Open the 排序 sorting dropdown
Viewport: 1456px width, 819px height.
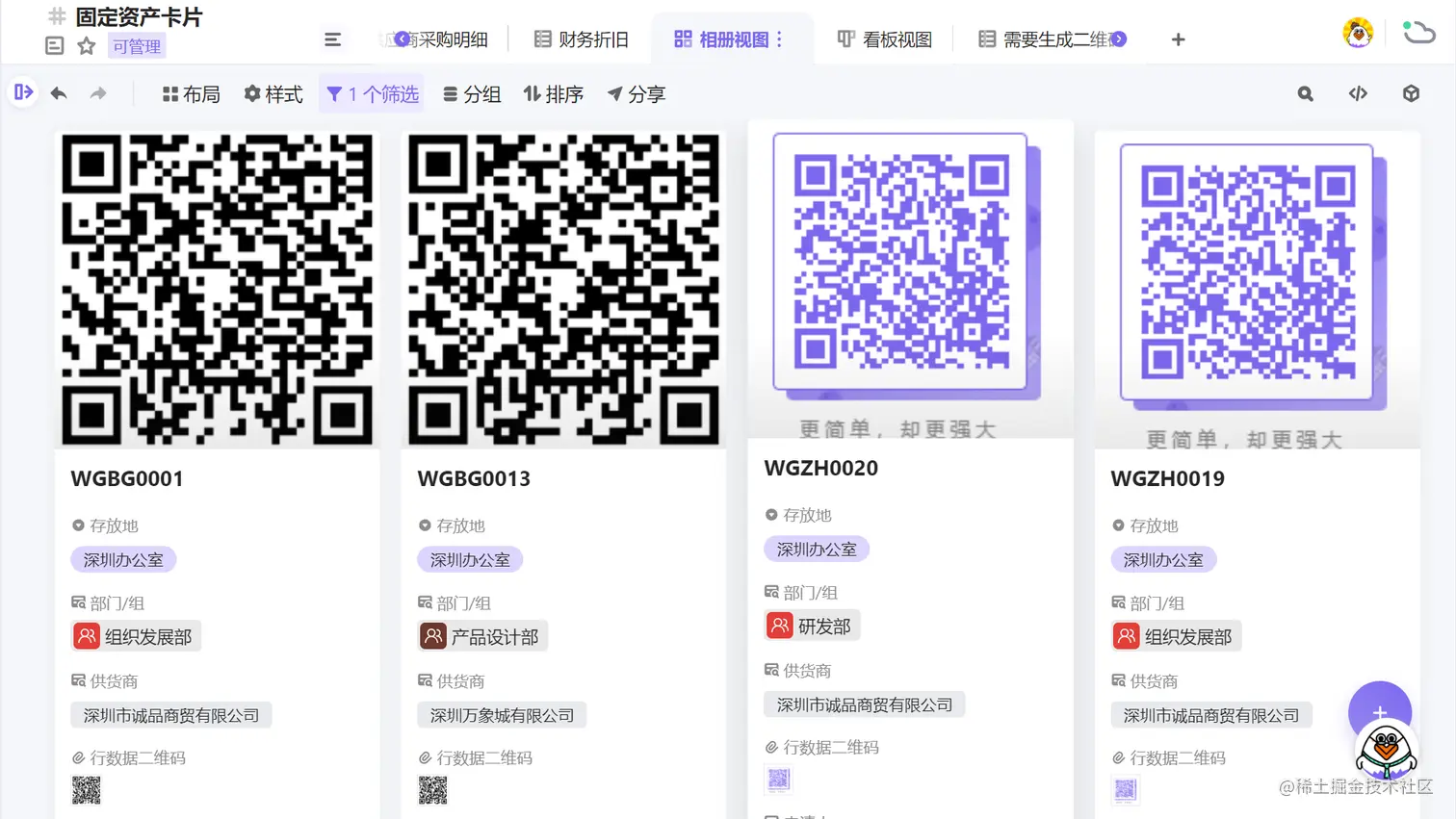point(554,93)
